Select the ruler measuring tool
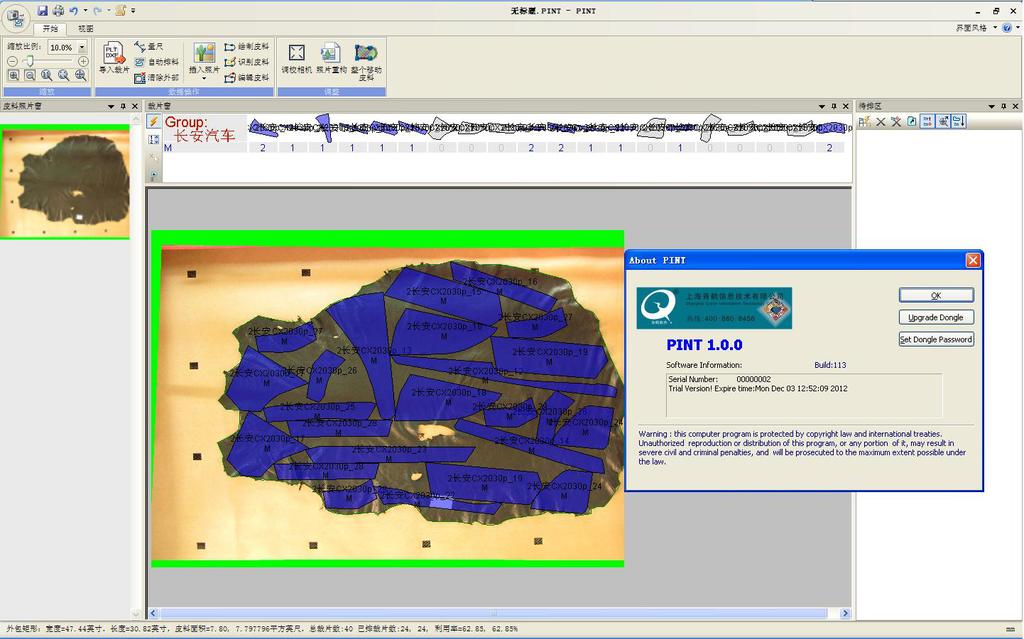The image size is (1024, 639). [149, 46]
